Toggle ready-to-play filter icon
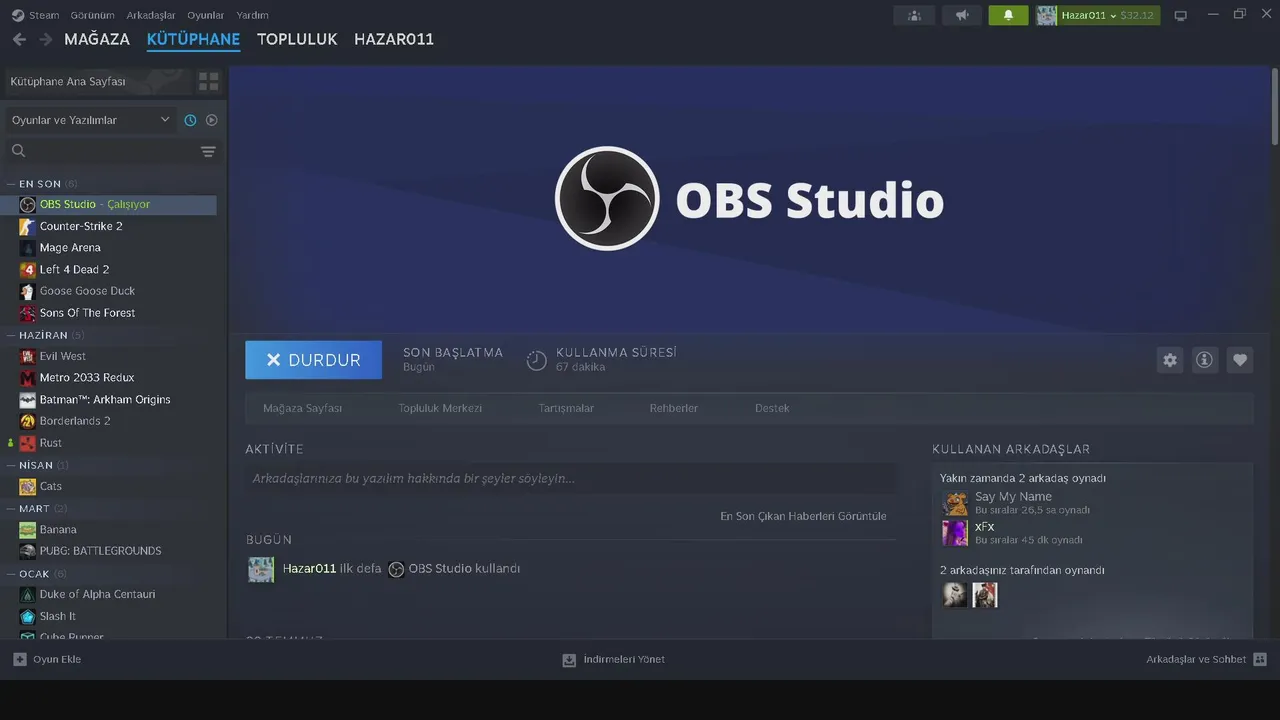The width and height of the screenshot is (1280, 720). click(x=211, y=120)
